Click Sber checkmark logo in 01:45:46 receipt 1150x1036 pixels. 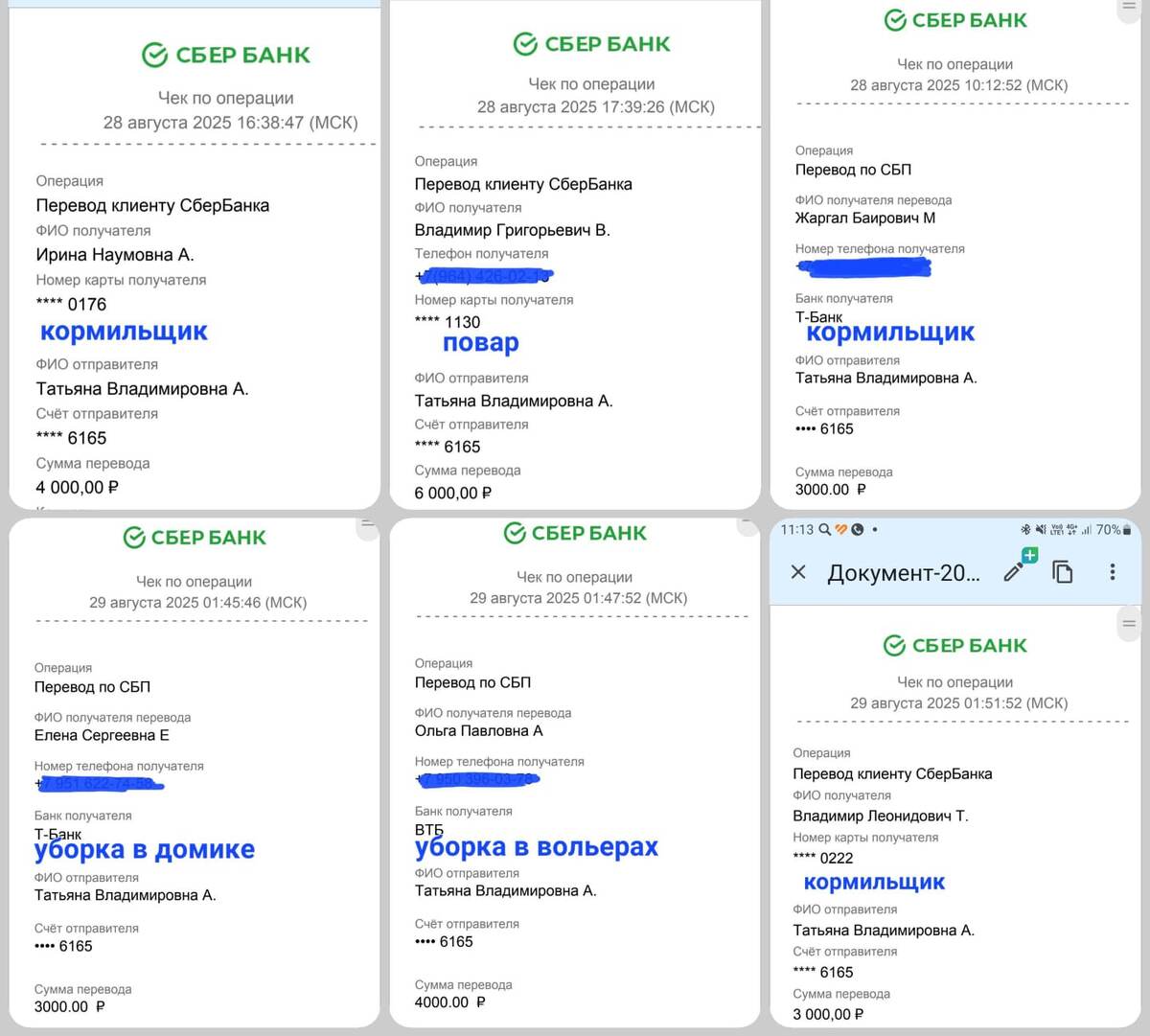(134, 538)
